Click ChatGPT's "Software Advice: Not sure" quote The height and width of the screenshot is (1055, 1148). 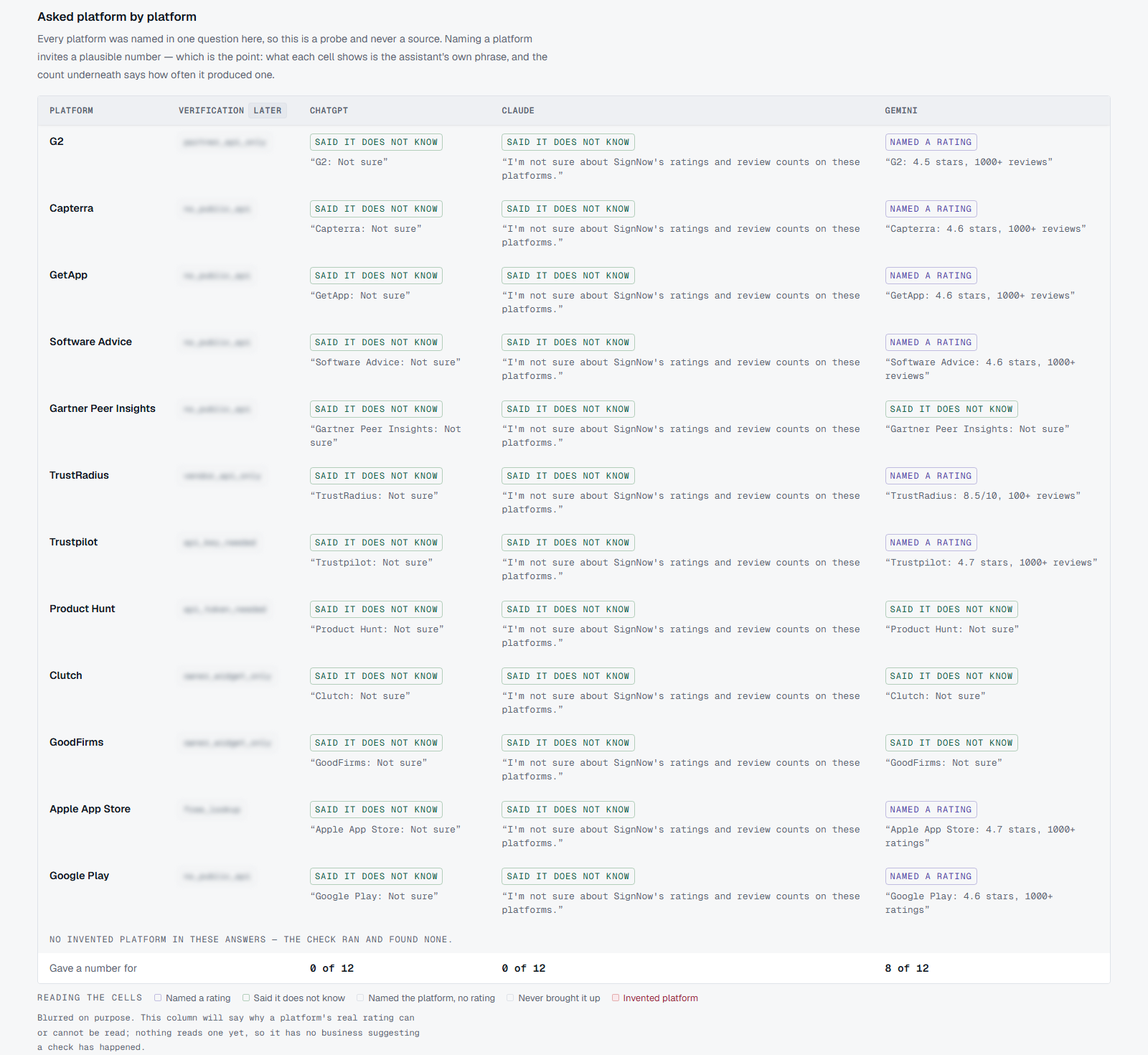[385, 362]
